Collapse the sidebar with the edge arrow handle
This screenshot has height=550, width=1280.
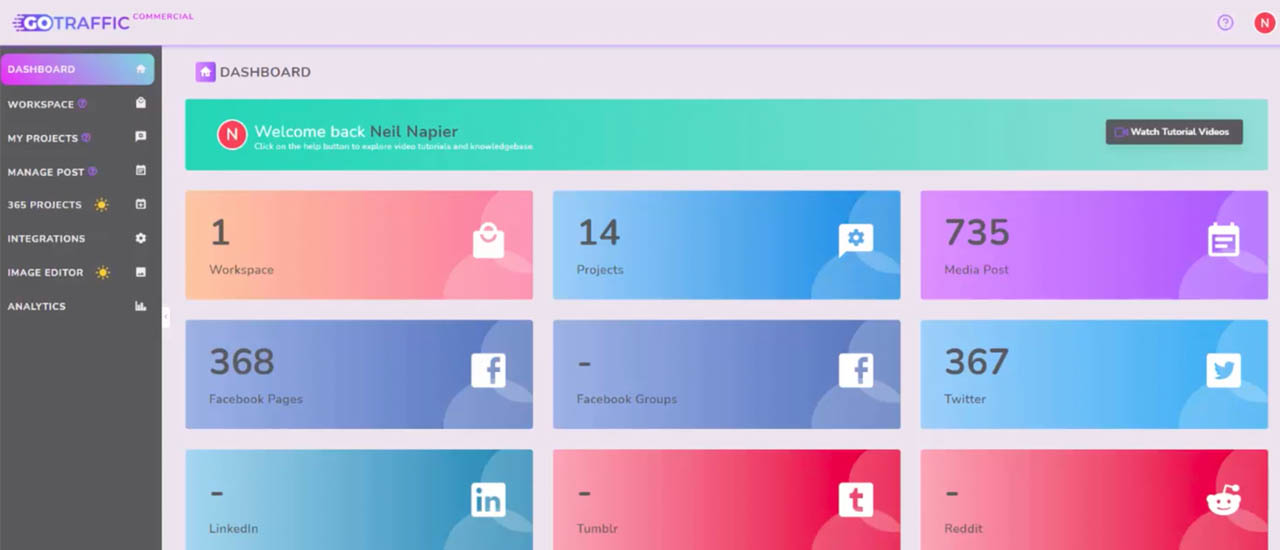click(165, 317)
